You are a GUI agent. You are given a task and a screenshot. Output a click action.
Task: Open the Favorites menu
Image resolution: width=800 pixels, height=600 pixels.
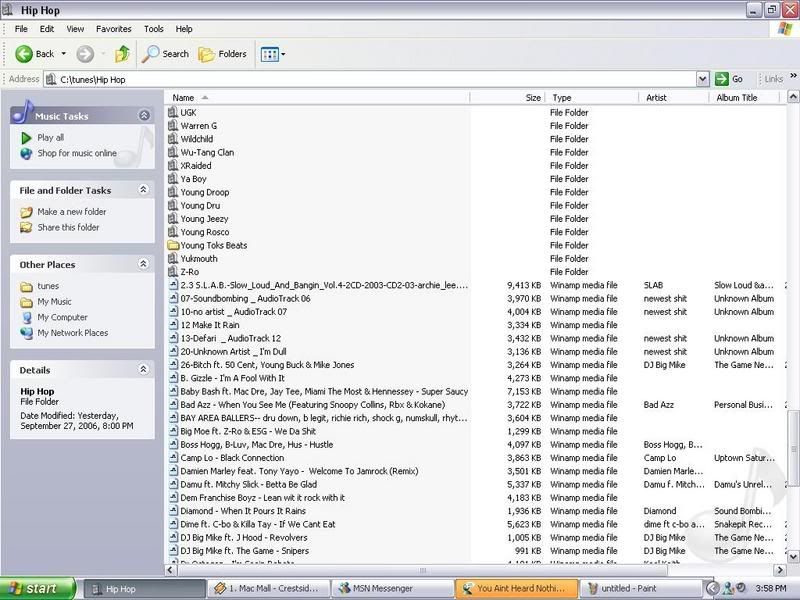click(x=113, y=29)
